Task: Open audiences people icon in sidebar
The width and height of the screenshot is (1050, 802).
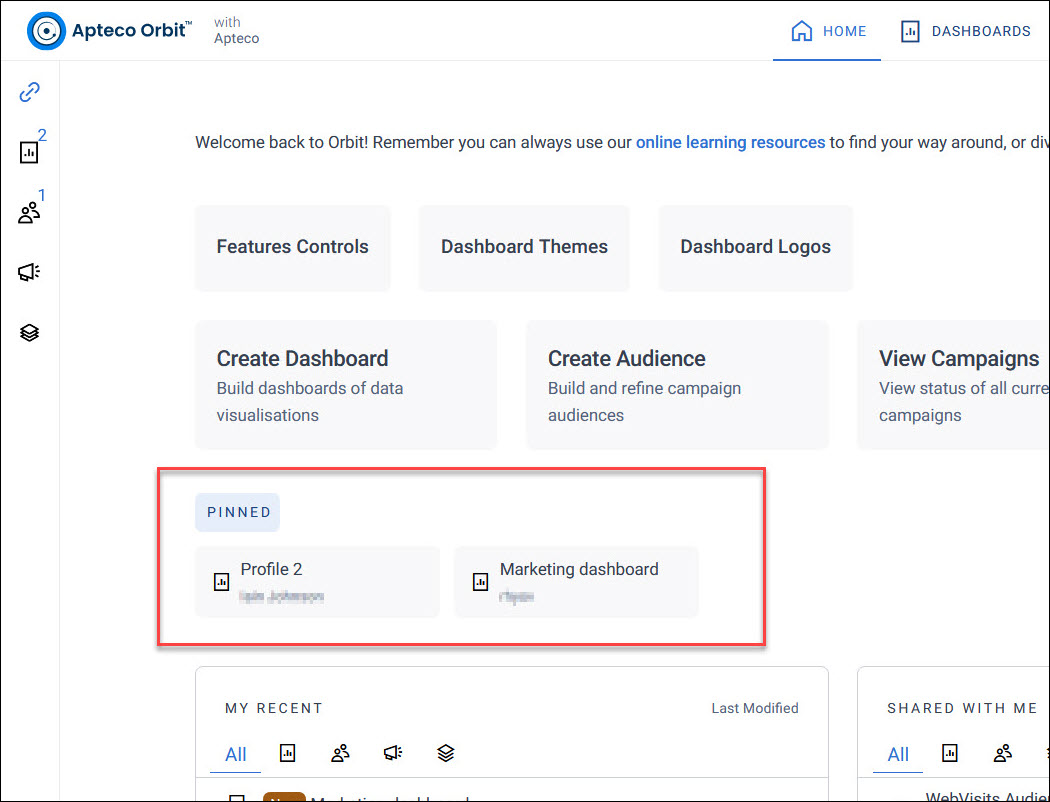Action: pyautogui.click(x=29, y=212)
